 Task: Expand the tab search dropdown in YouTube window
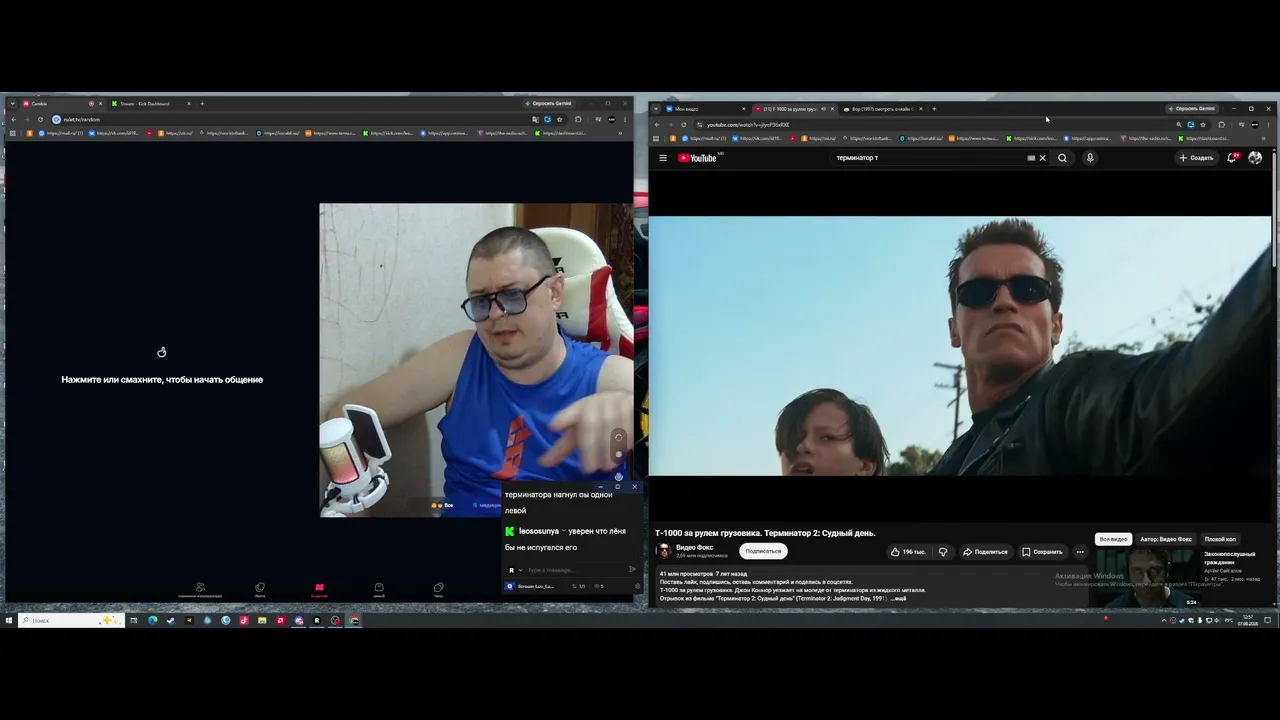click(656, 109)
